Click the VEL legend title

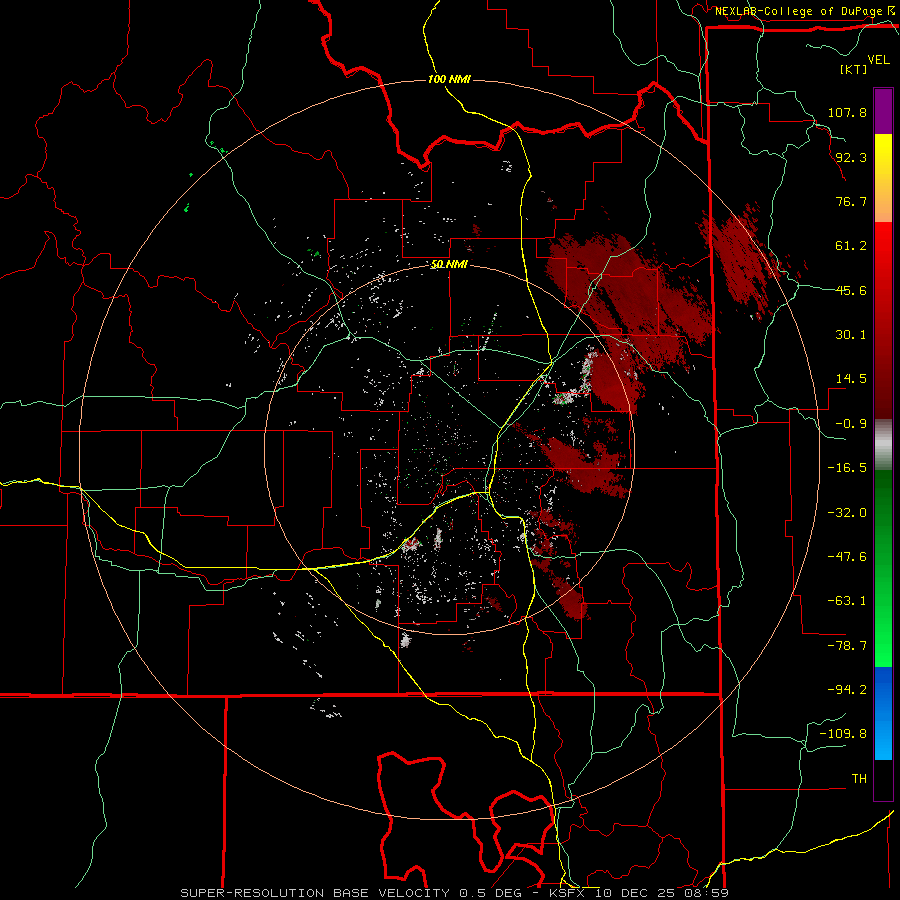pyautogui.click(x=879, y=60)
